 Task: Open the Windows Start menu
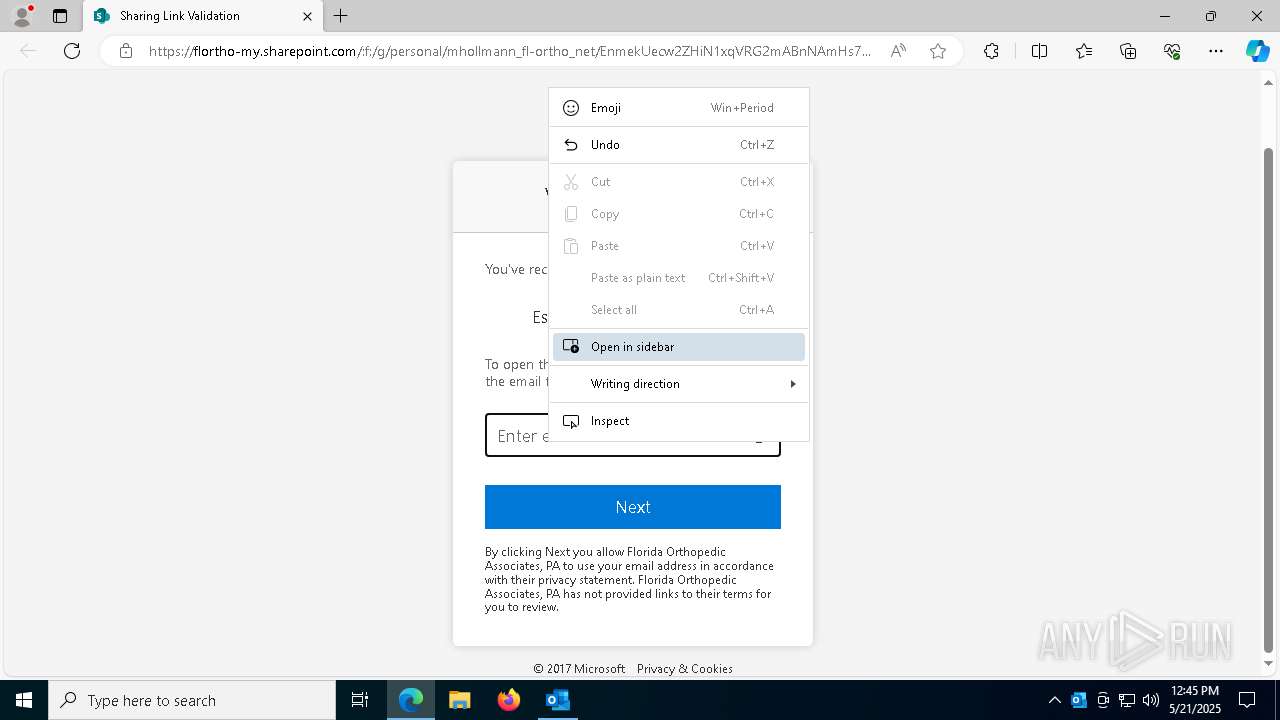coord(24,700)
